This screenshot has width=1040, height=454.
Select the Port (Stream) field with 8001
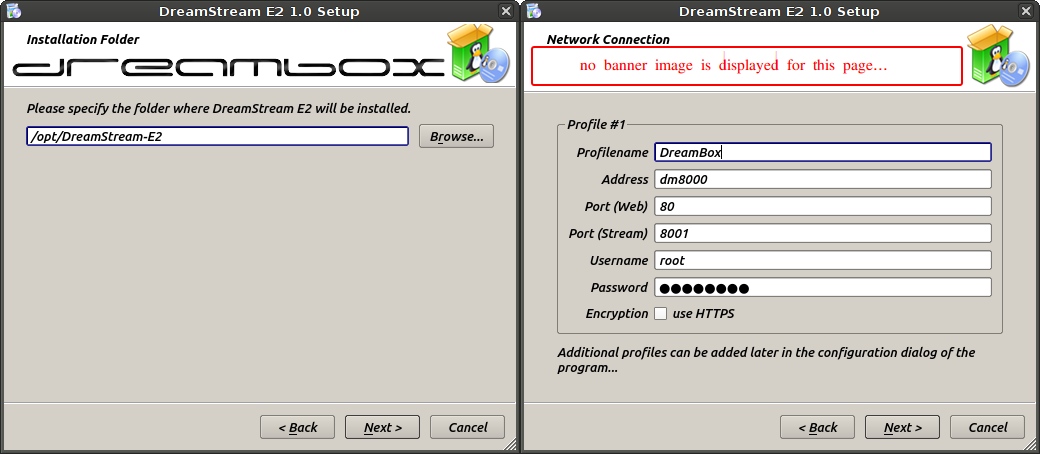tap(822, 233)
